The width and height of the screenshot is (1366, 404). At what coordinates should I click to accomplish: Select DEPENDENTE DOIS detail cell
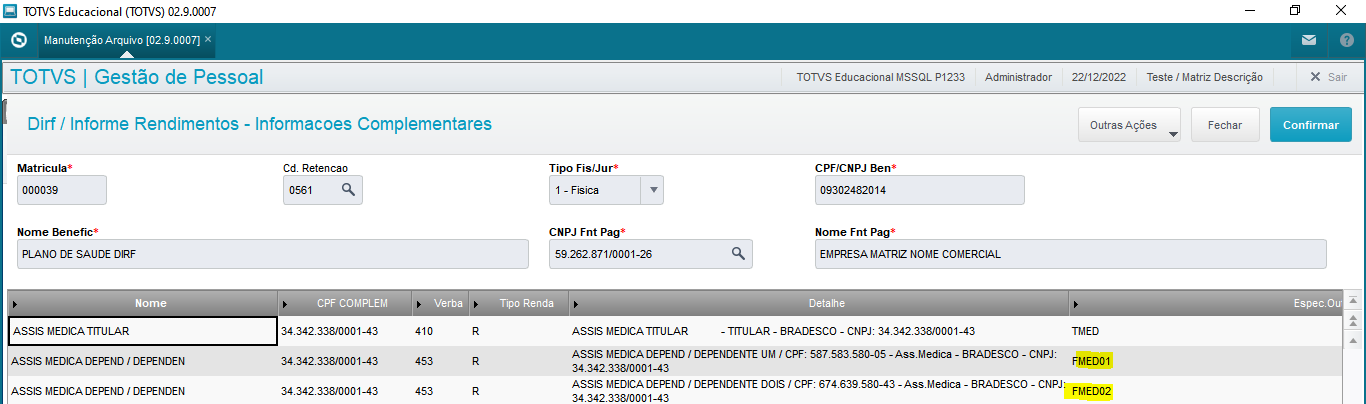819,391
